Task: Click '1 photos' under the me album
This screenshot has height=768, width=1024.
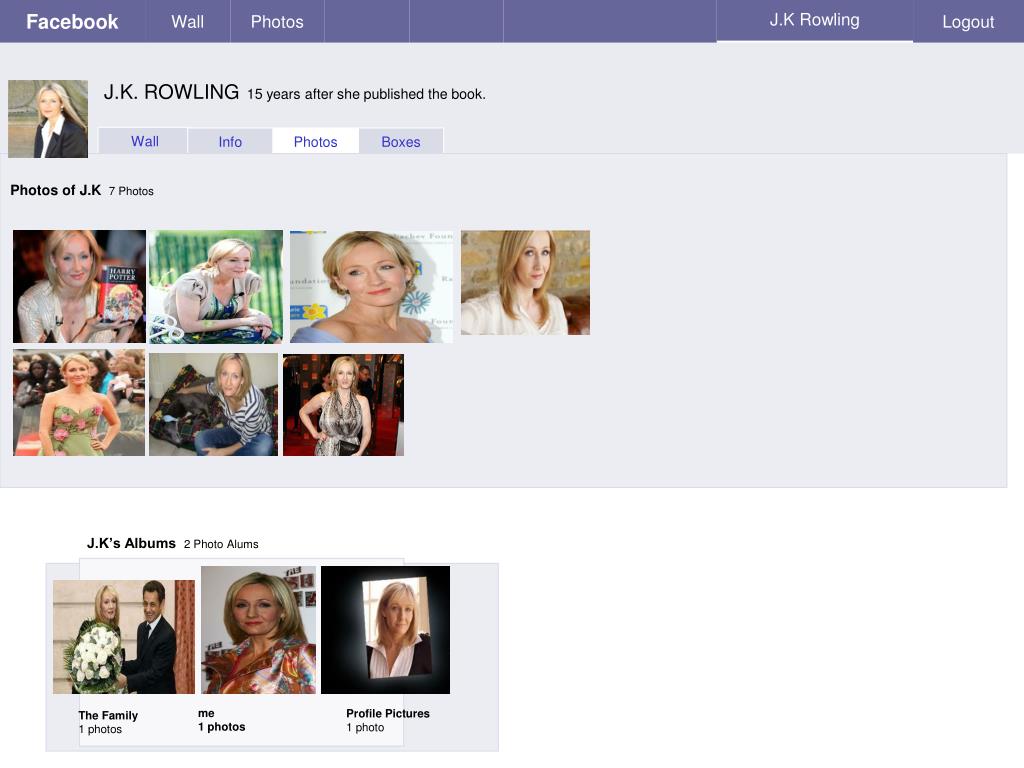Action: pos(222,727)
